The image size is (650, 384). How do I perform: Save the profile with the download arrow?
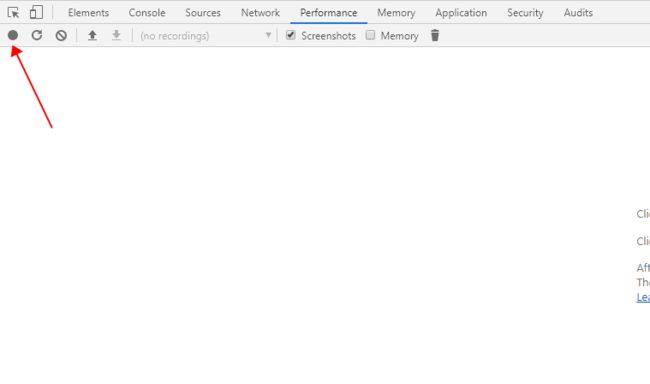[x=116, y=36]
